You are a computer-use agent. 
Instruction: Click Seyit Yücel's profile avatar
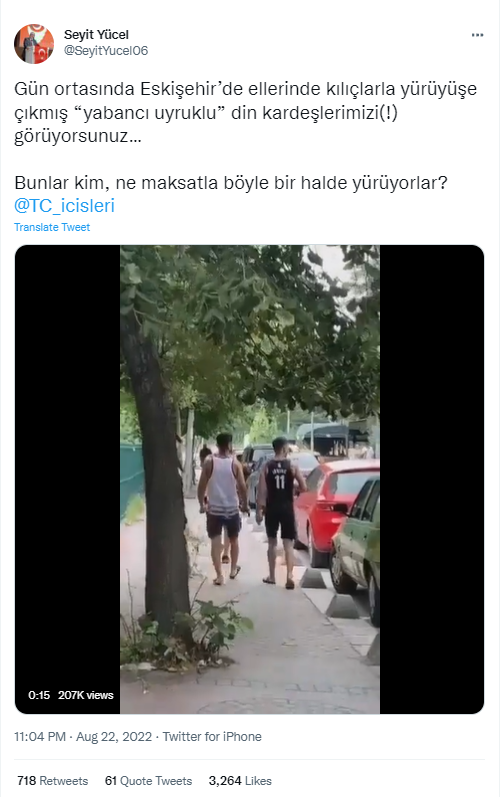coord(34,44)
